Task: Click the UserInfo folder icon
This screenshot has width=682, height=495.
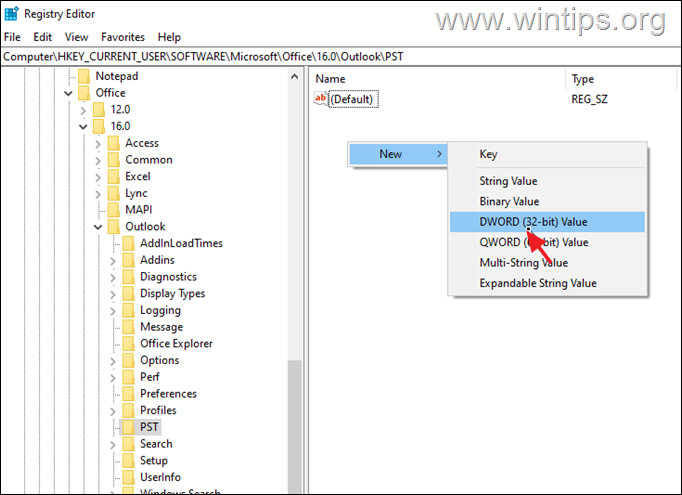Action: pos(128,477)
